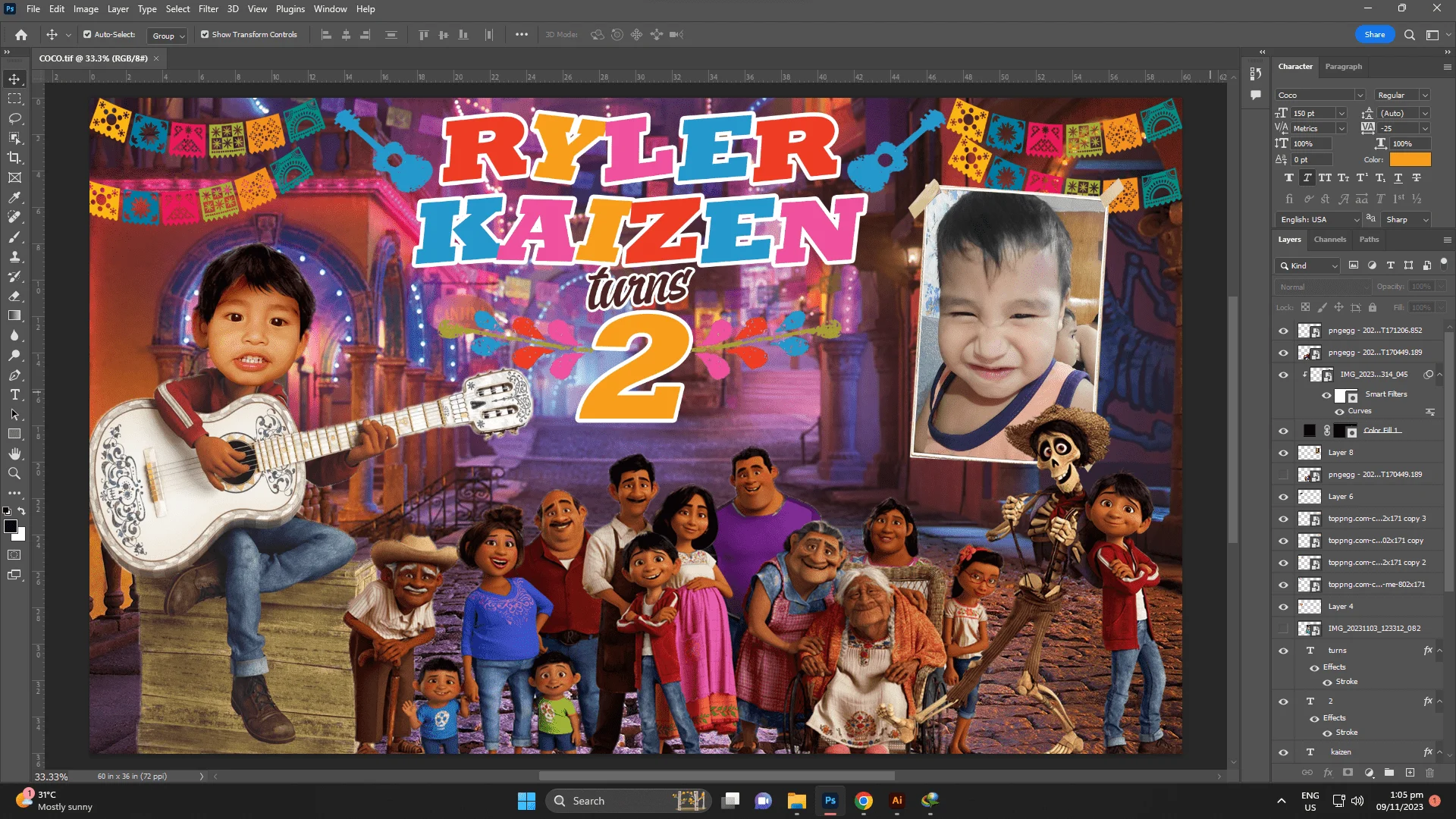1456x819 pixels.
Task: Select the Brush tool
Action: coord(14,237)
